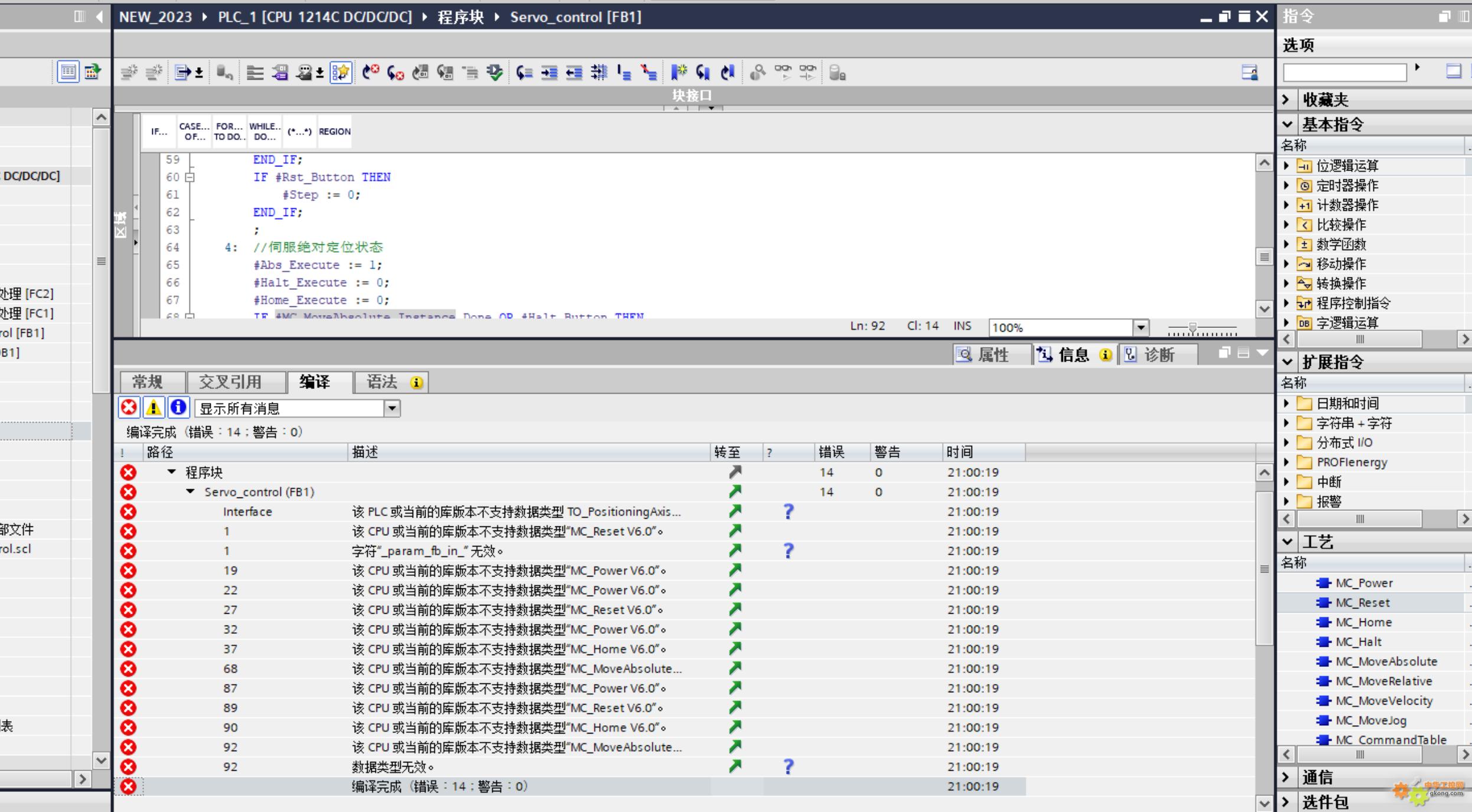The width and height of the screenshot is (1472, 812).
Task: Insert a FOR... TO DO.. snippet
Action: click(229, 132)
